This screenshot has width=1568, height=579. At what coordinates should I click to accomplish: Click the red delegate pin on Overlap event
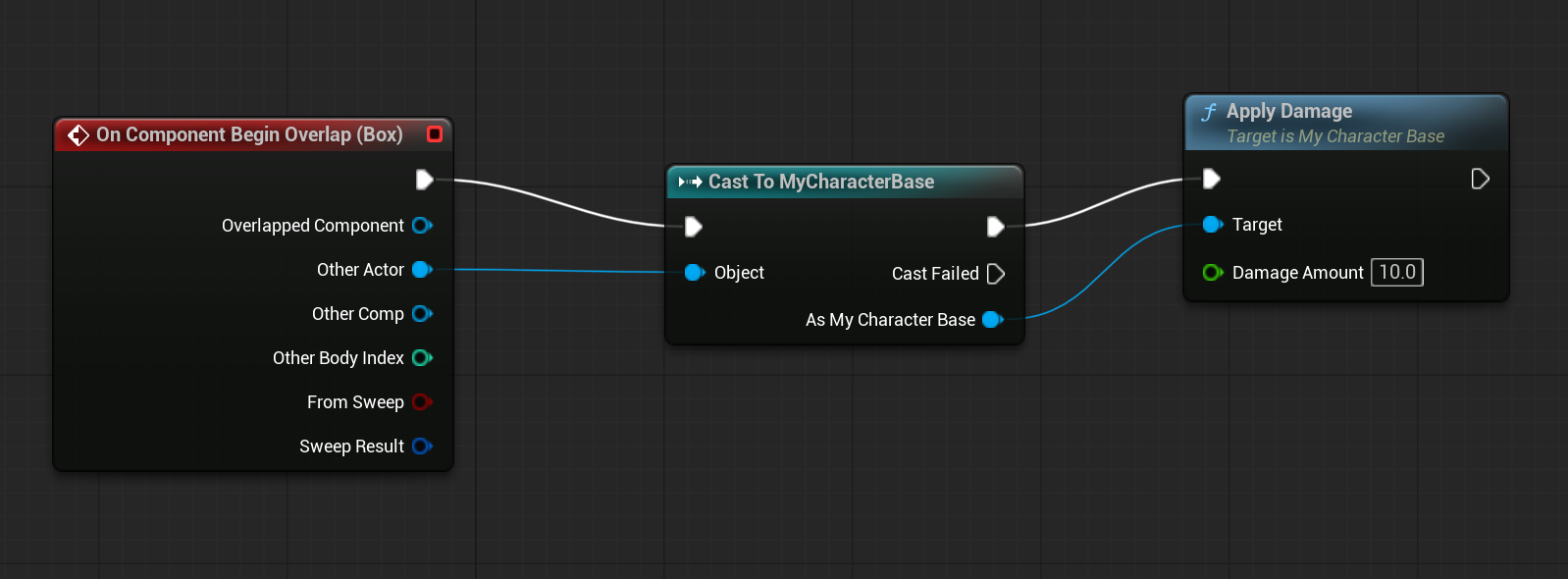tap(435, 133)
